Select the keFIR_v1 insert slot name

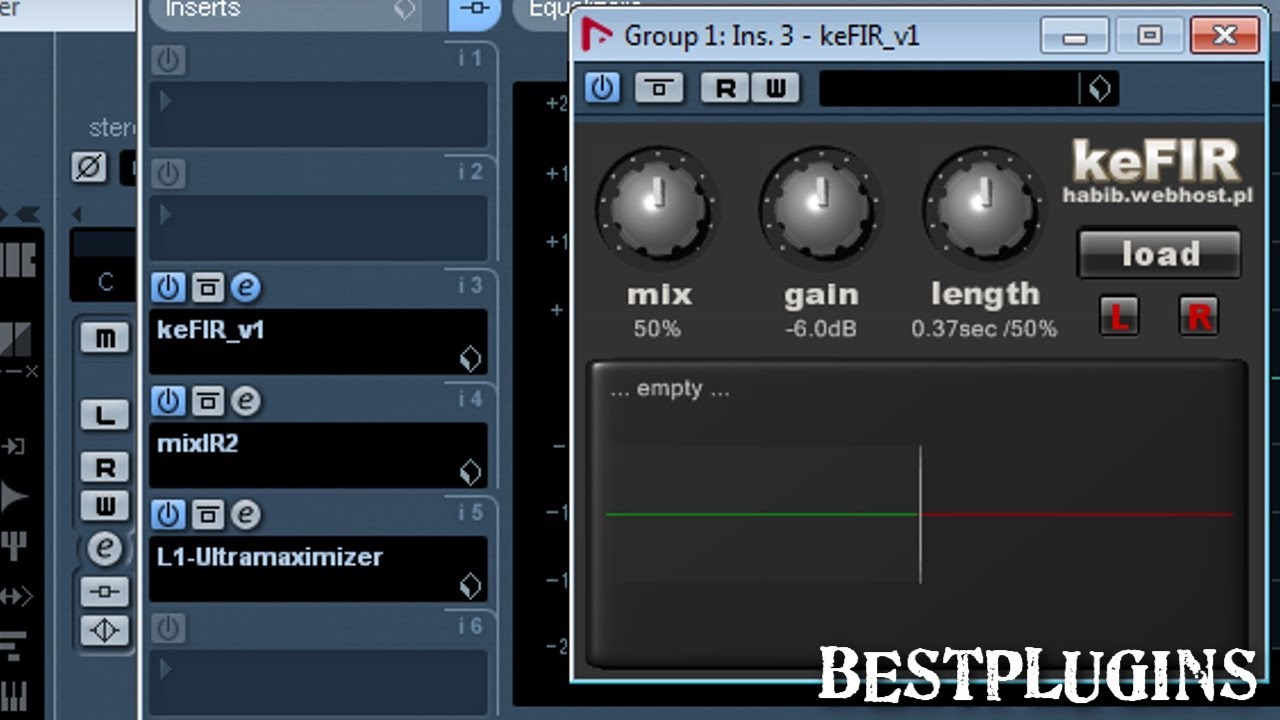[210, 330]
